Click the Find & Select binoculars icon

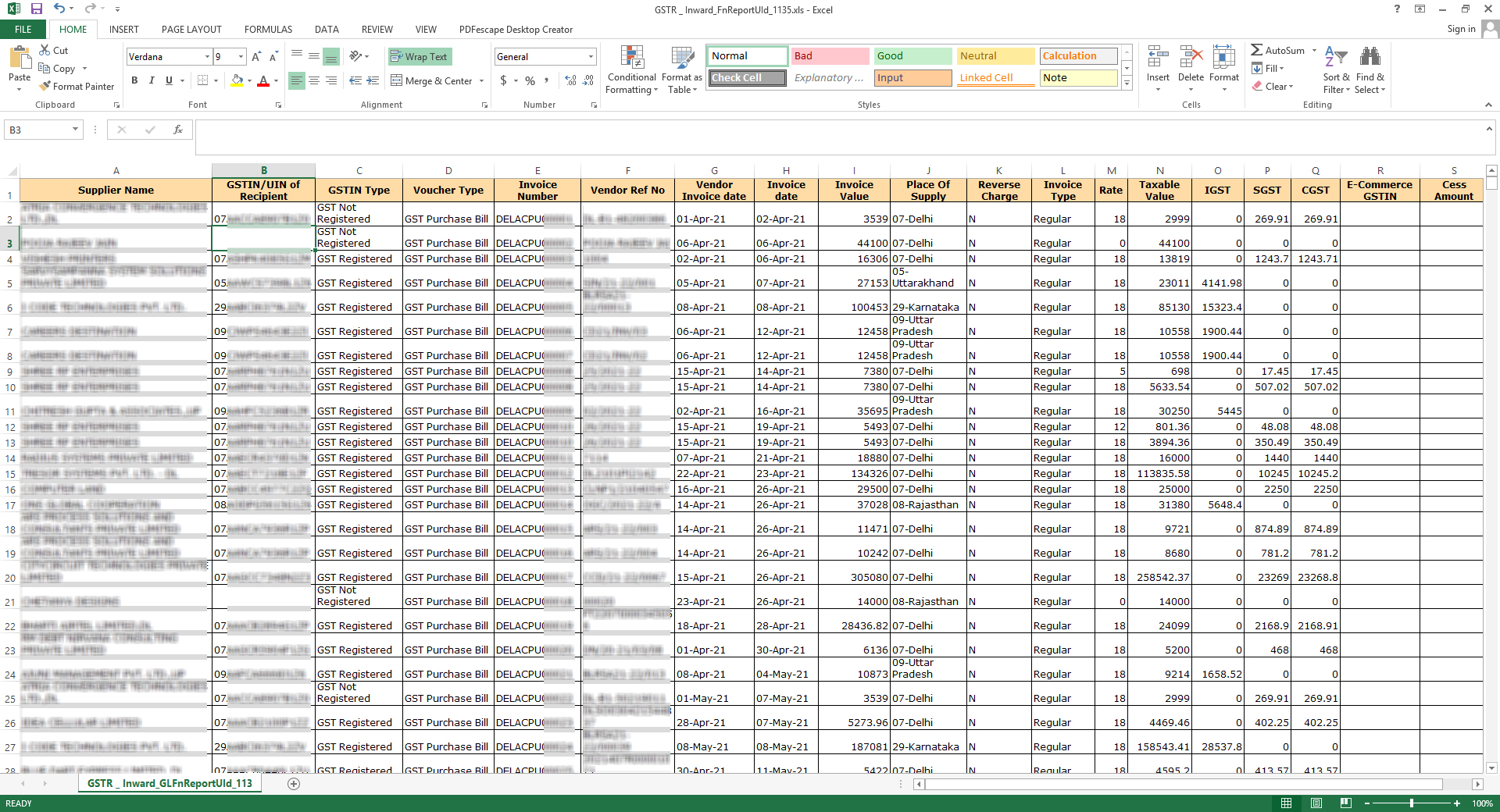point(1370,58)
